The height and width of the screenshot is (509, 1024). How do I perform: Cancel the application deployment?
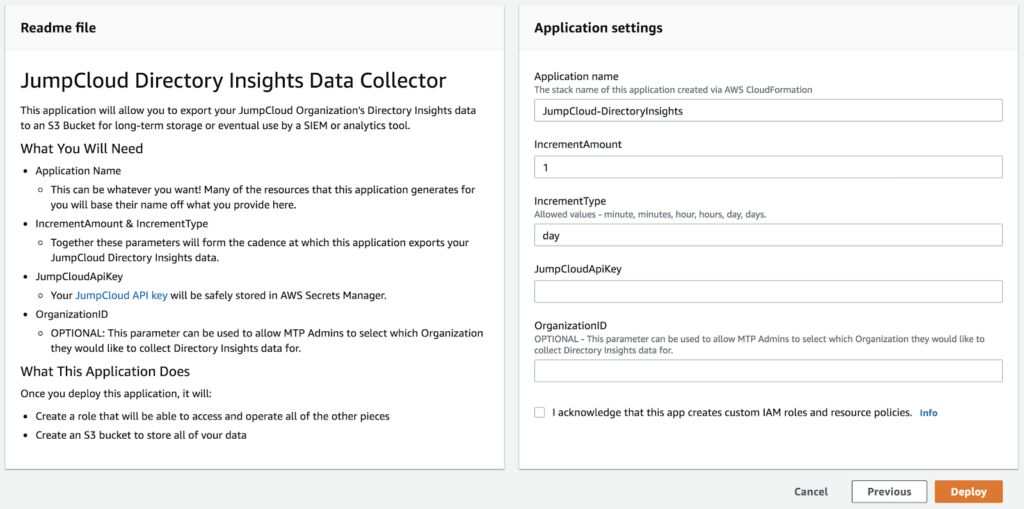[810, 492]
